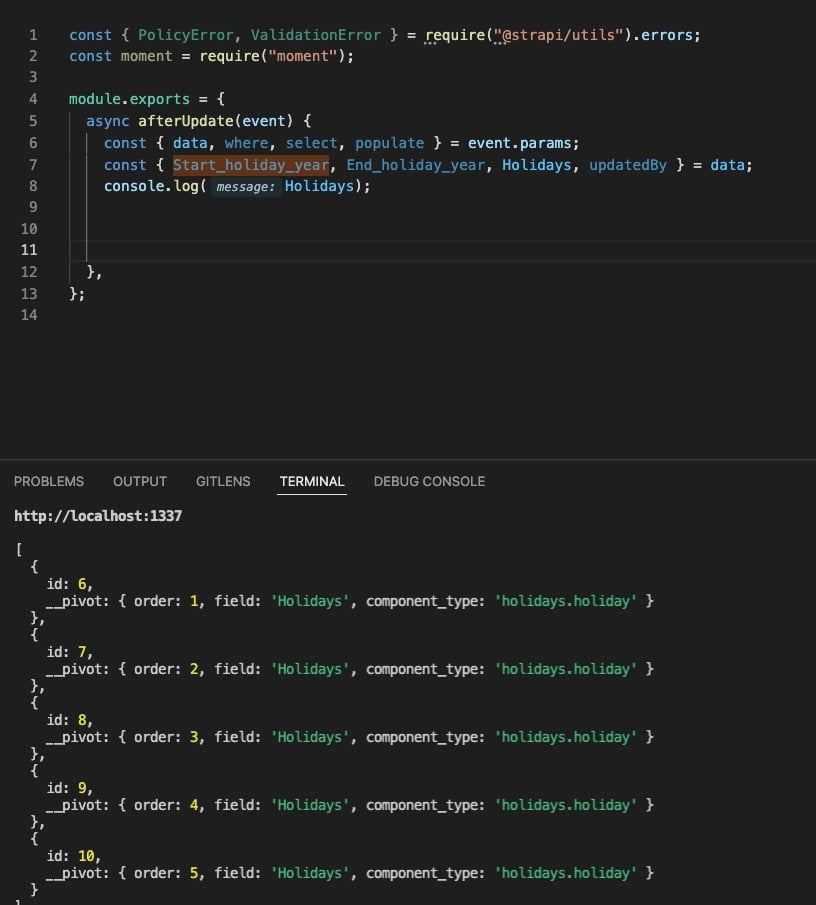This screenshot has height=905, width=816.
Task: Open the GITLENS tab
Action: tap(223, 481)
